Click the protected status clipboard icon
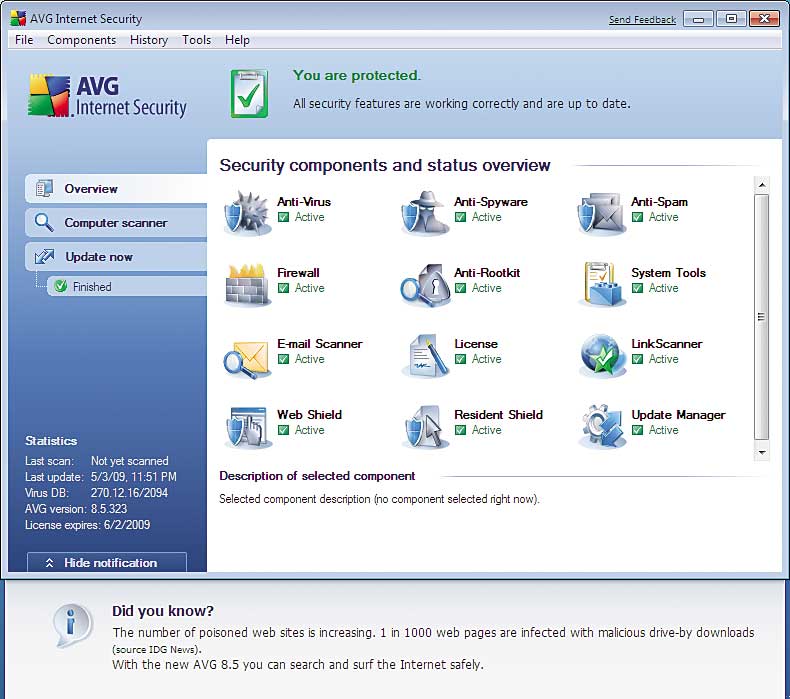 (x=249, y=93)
